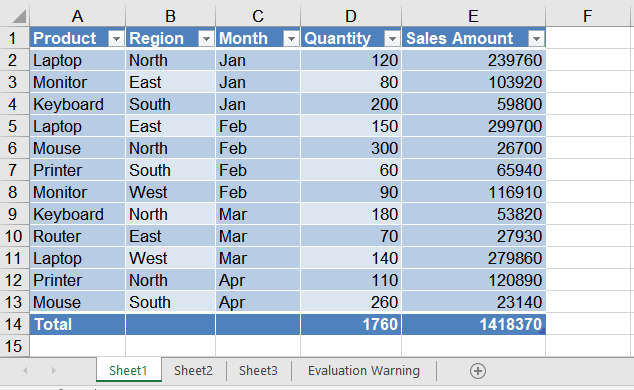Switch to the Sheet1 tab
The image size is (634, 390).
point(128,370)
